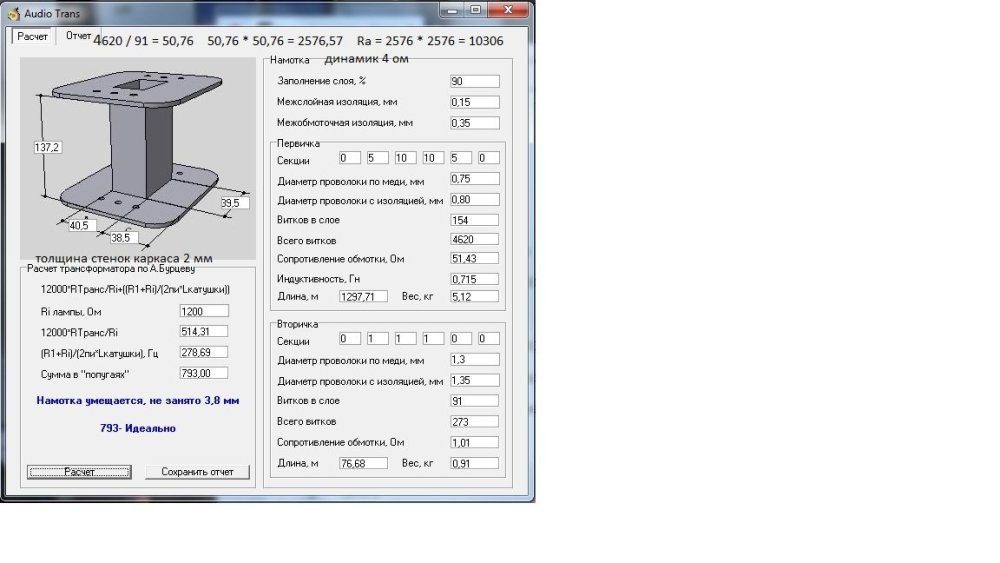This screenshot has height=563, width=1000.
Task: Select the first Первичка section box
Action: 349,158
